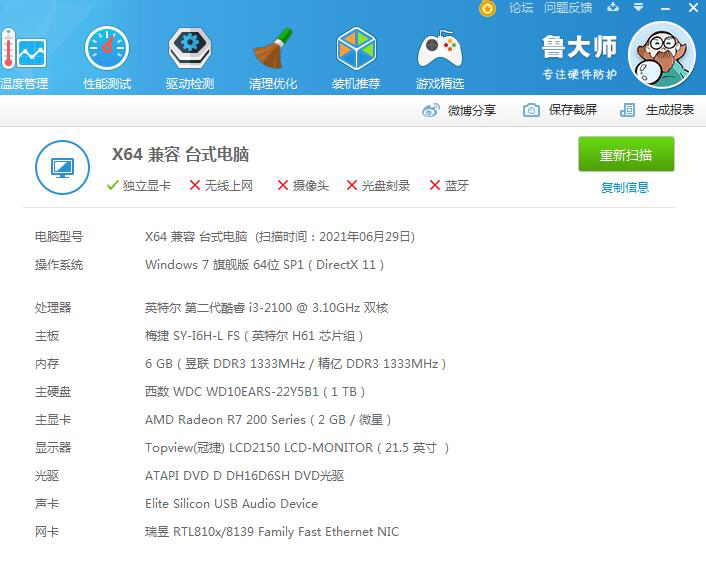The image size is (706, 576).
Task: Open the title bar dropdown menu arrow
Action: (x=638, y=7)
